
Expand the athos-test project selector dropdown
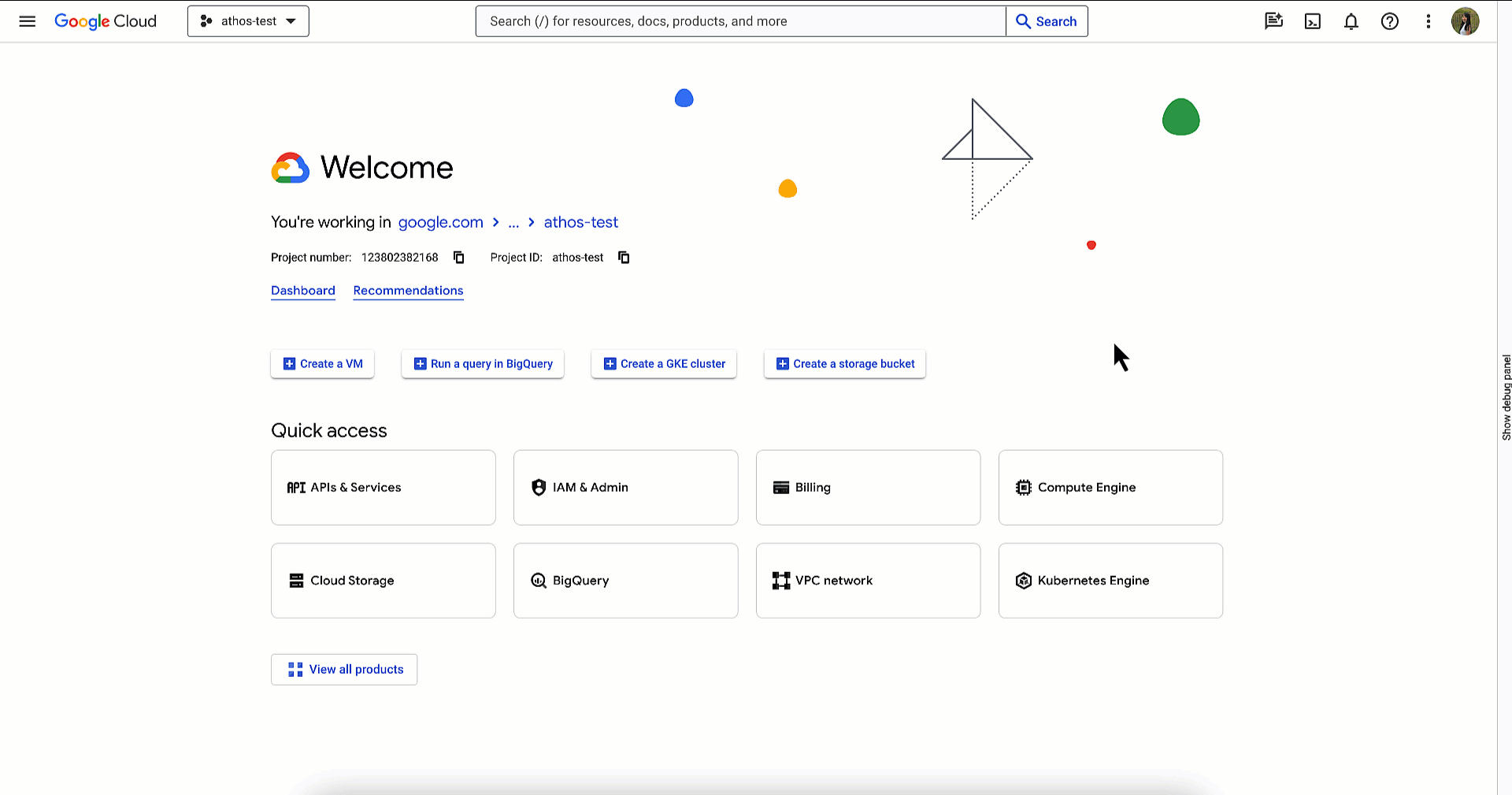tap(248, 21)
